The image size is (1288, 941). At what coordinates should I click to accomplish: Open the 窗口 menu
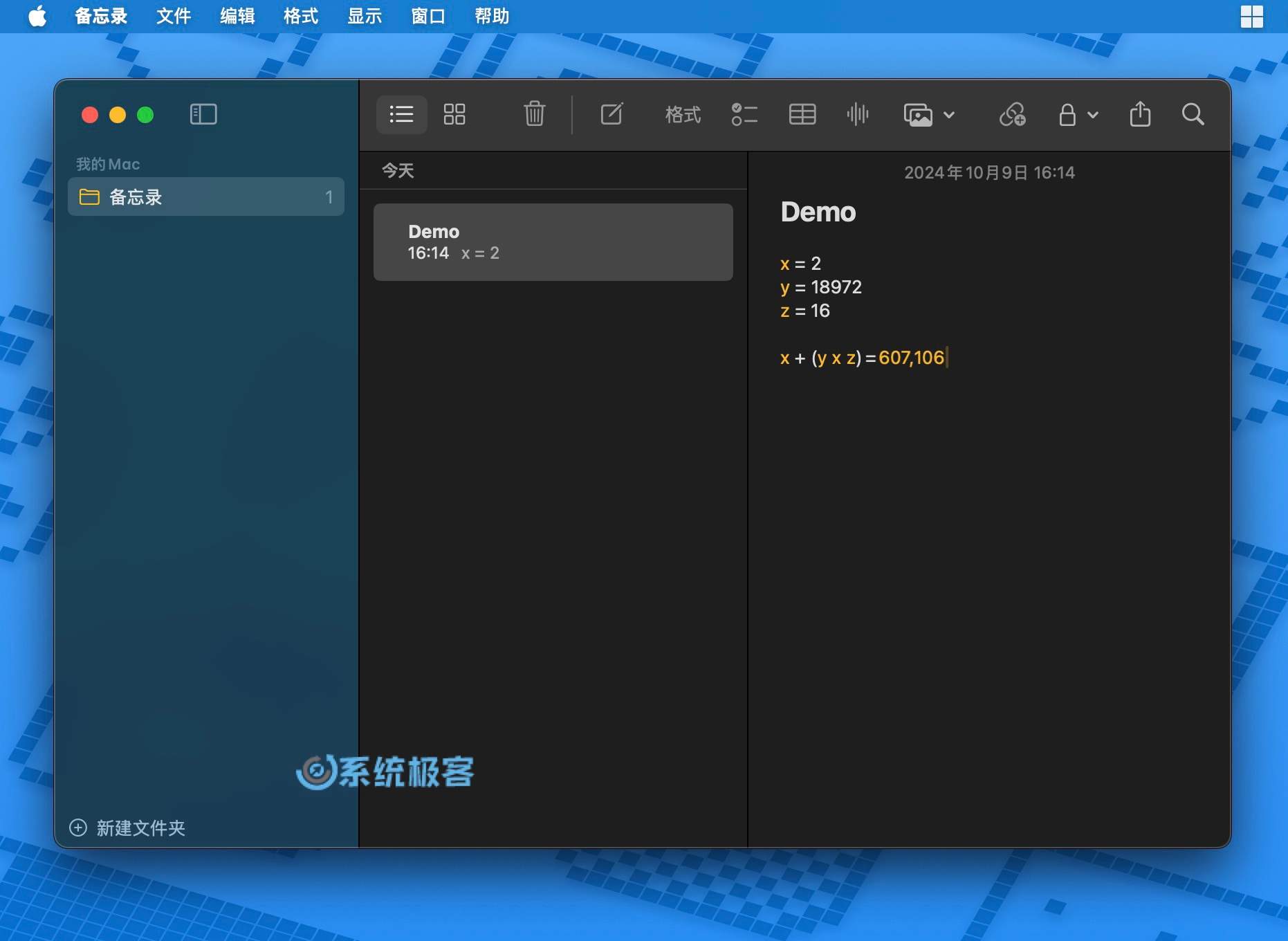(x=428, y=16)
